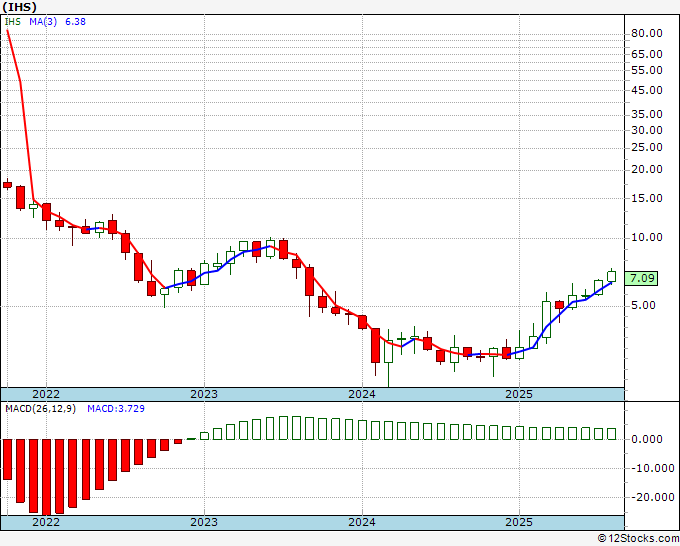The image size is (680, 546).
Task: Click the 25.00 price axis label
Action: tap(647, 147)
